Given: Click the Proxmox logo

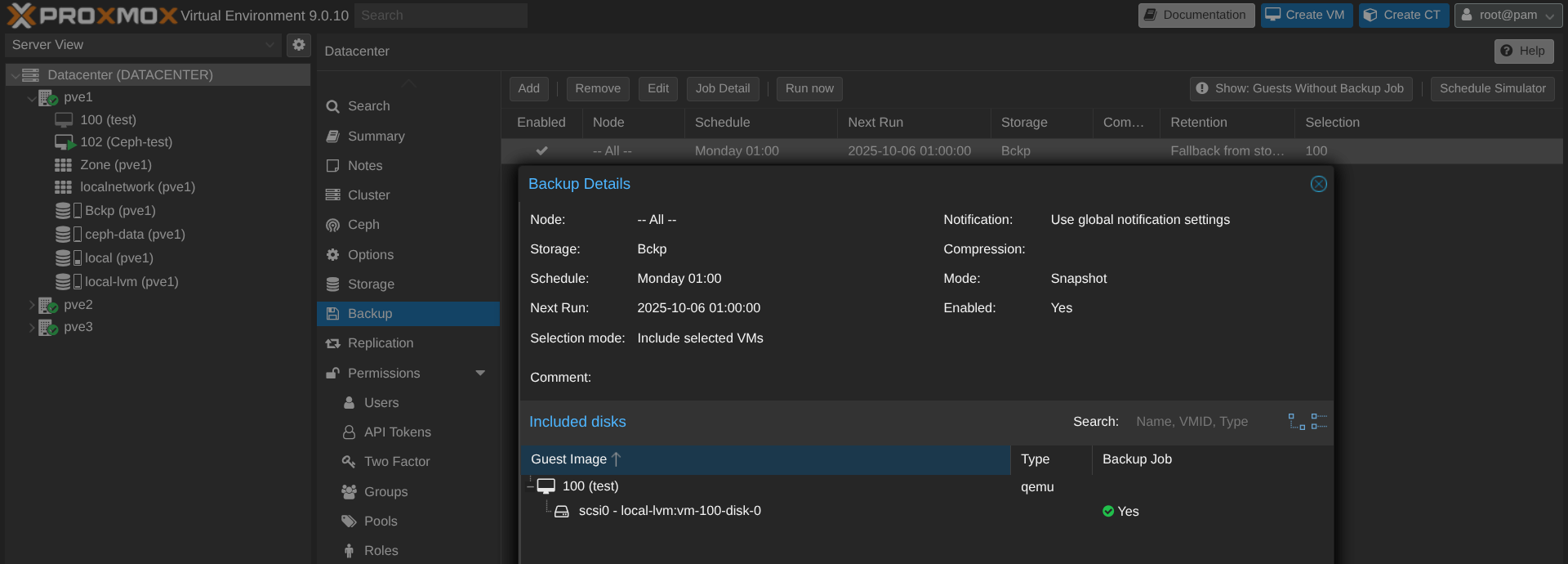Looking at the screenshot, I should [91, 16].
